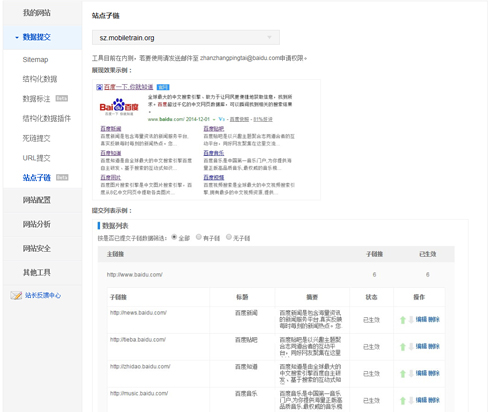Open 数据标注 in the sidebar
This screenshot has height=412, width=490.
36,99
